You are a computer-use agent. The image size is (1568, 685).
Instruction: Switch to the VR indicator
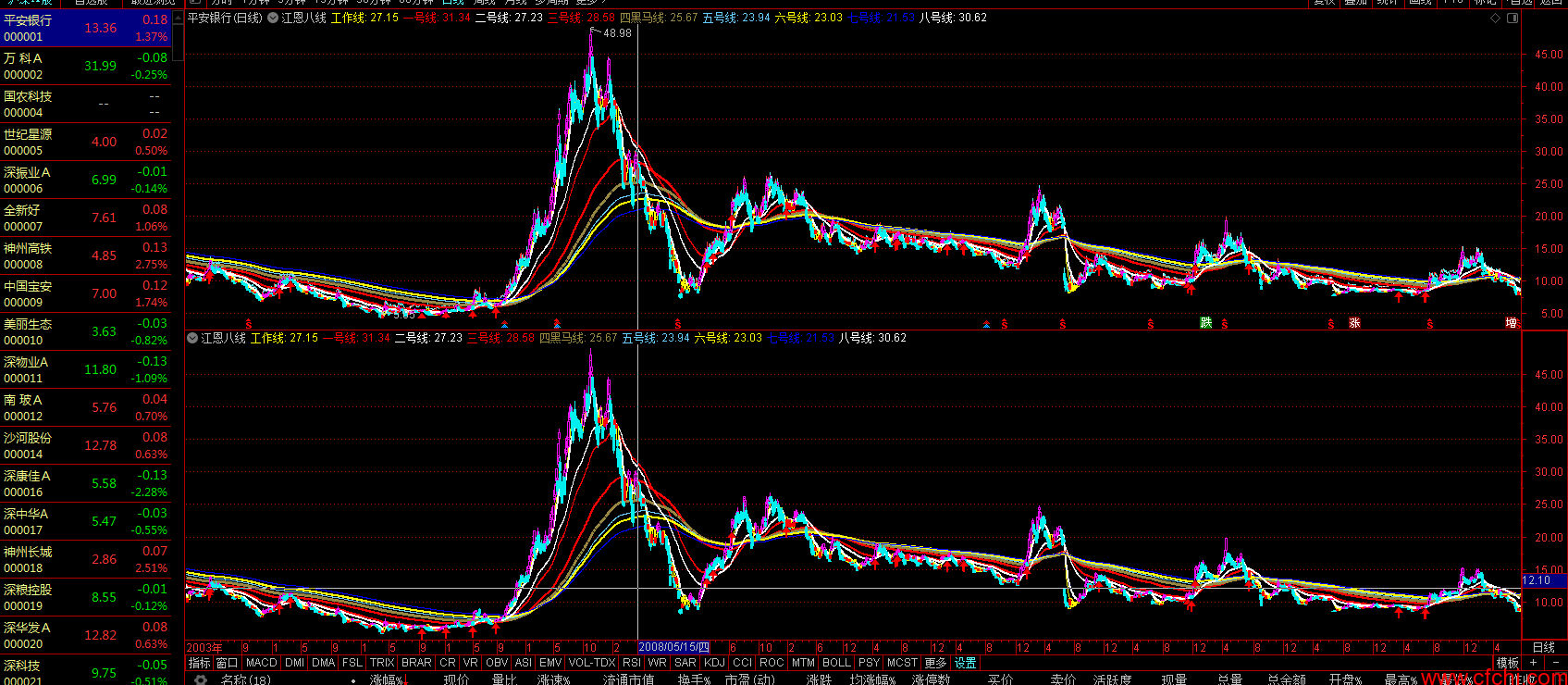point(471,663)
